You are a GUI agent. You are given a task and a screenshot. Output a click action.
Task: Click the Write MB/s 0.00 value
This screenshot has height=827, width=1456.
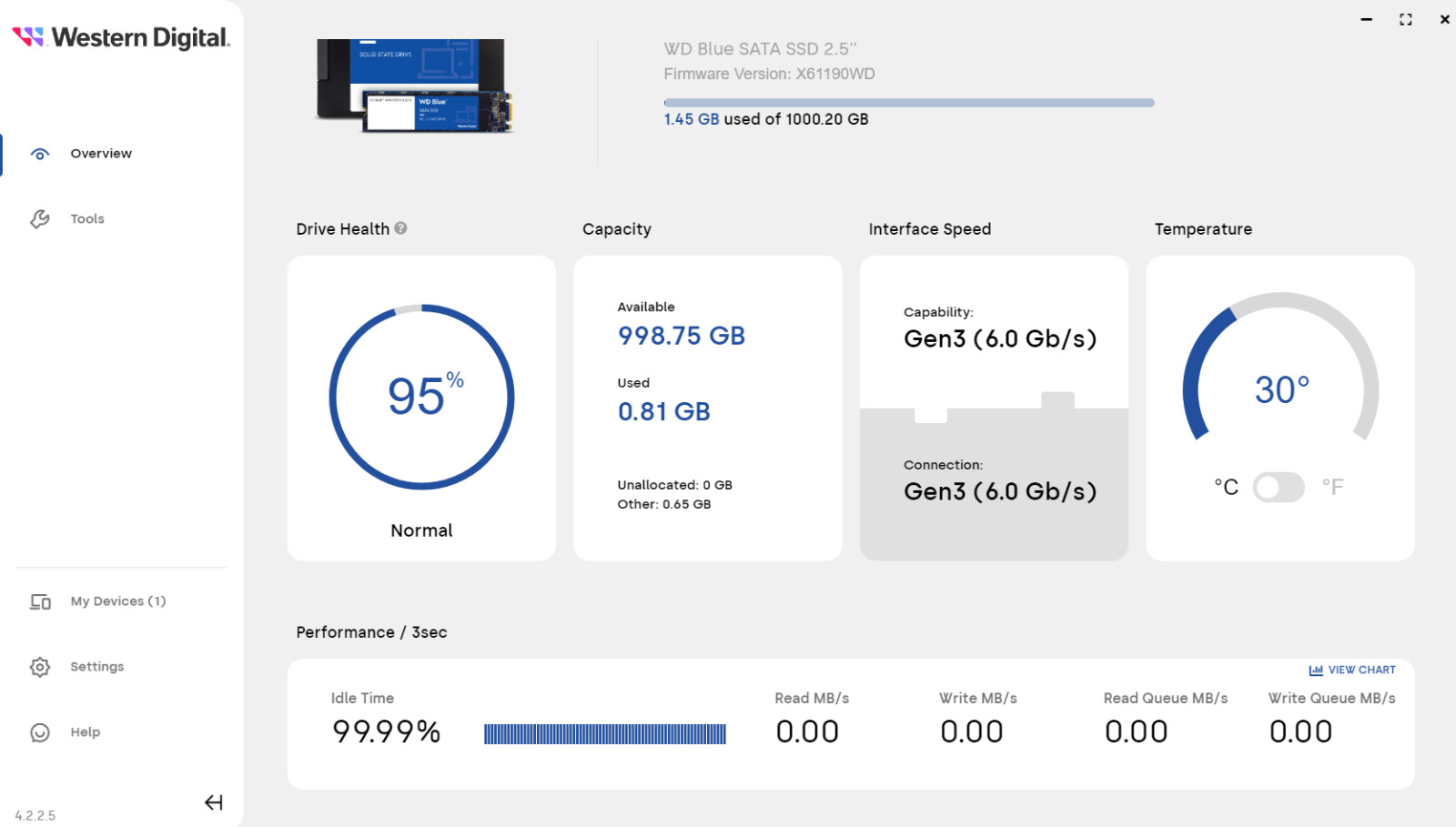(972, 731)
